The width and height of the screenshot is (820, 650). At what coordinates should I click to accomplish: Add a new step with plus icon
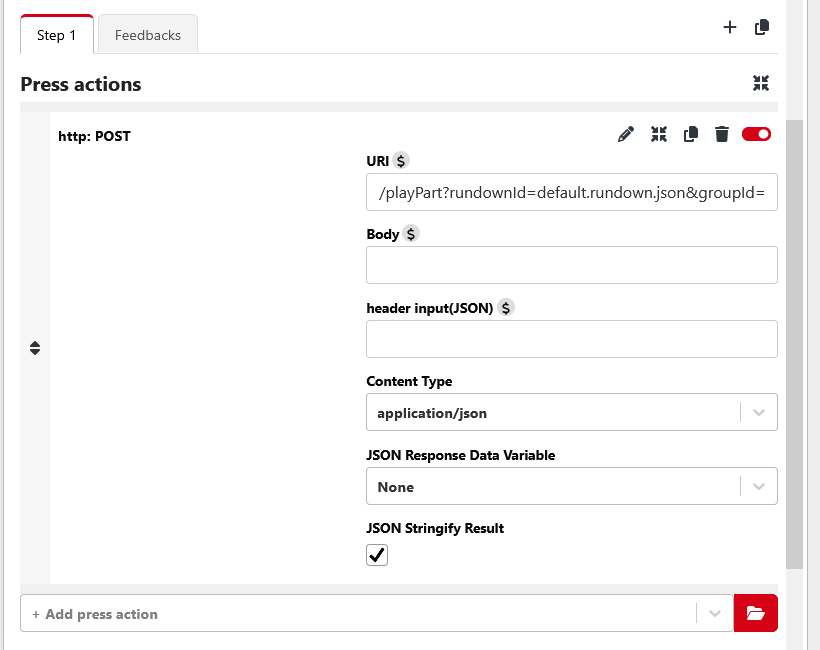coord(730,27)
